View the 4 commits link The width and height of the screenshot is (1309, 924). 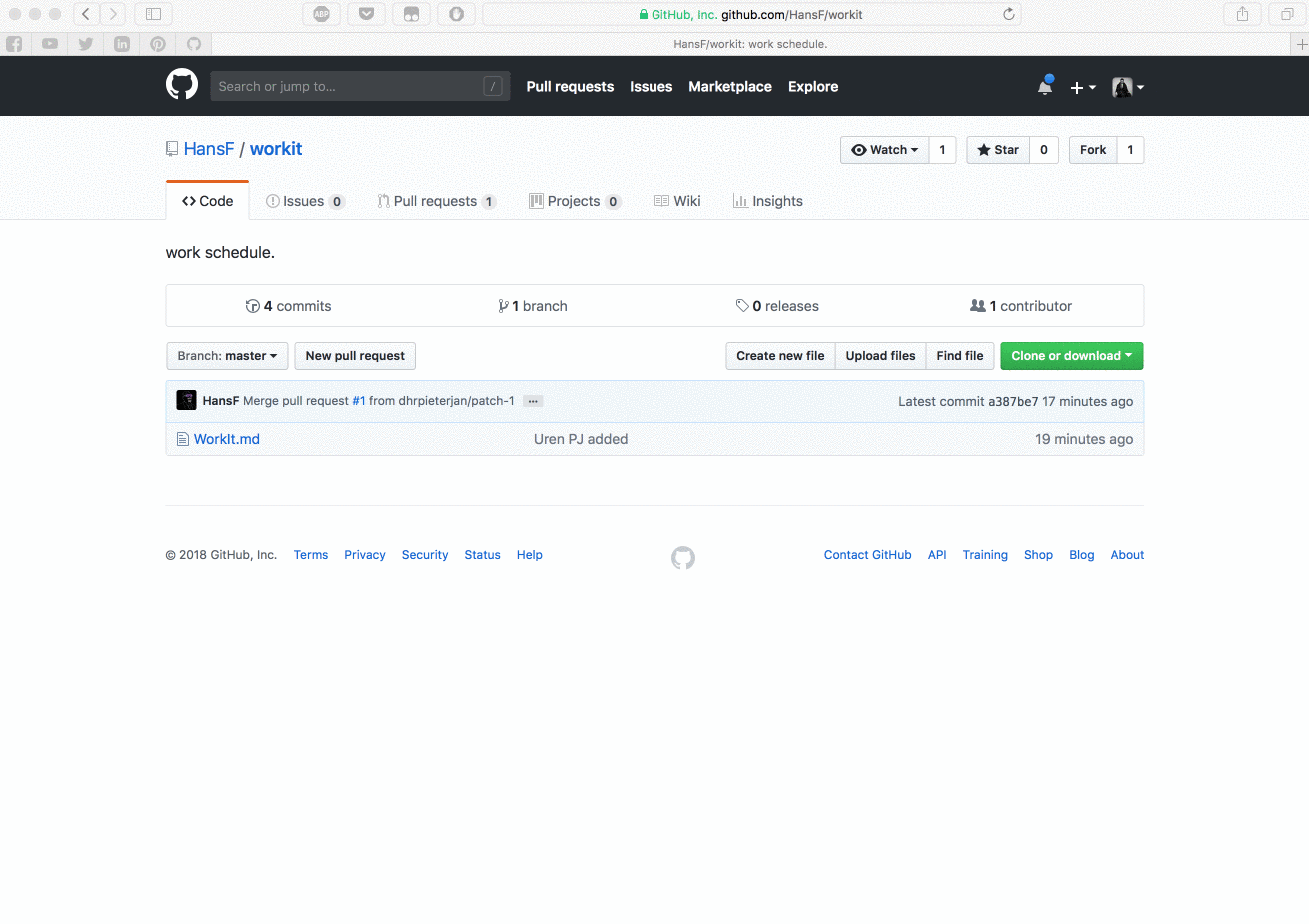tap(288, 306)
